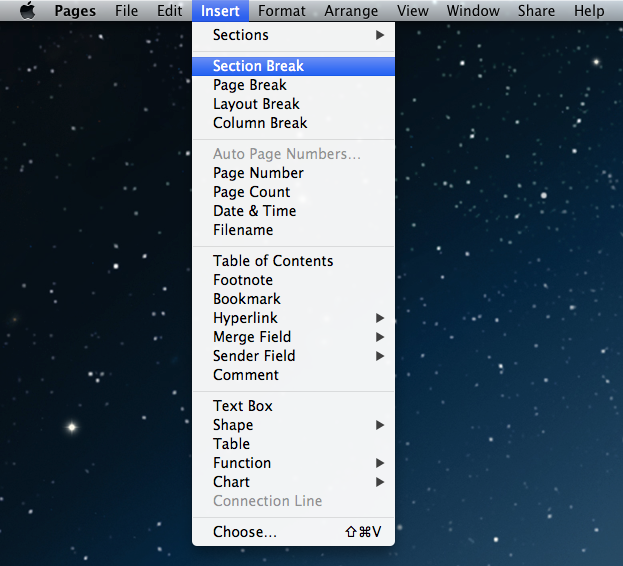Open the Format menu

(282, 11)
